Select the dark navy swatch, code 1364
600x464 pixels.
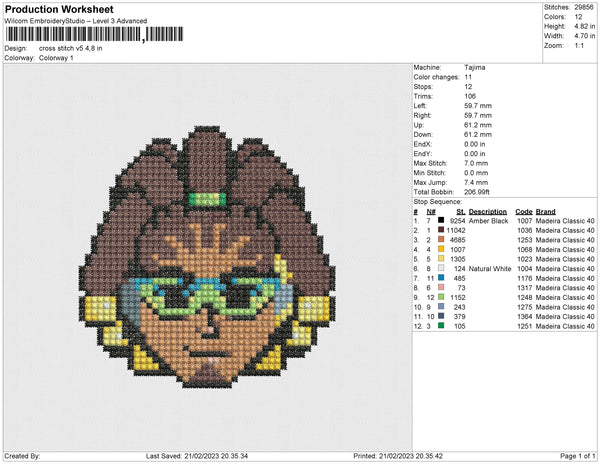441,316
